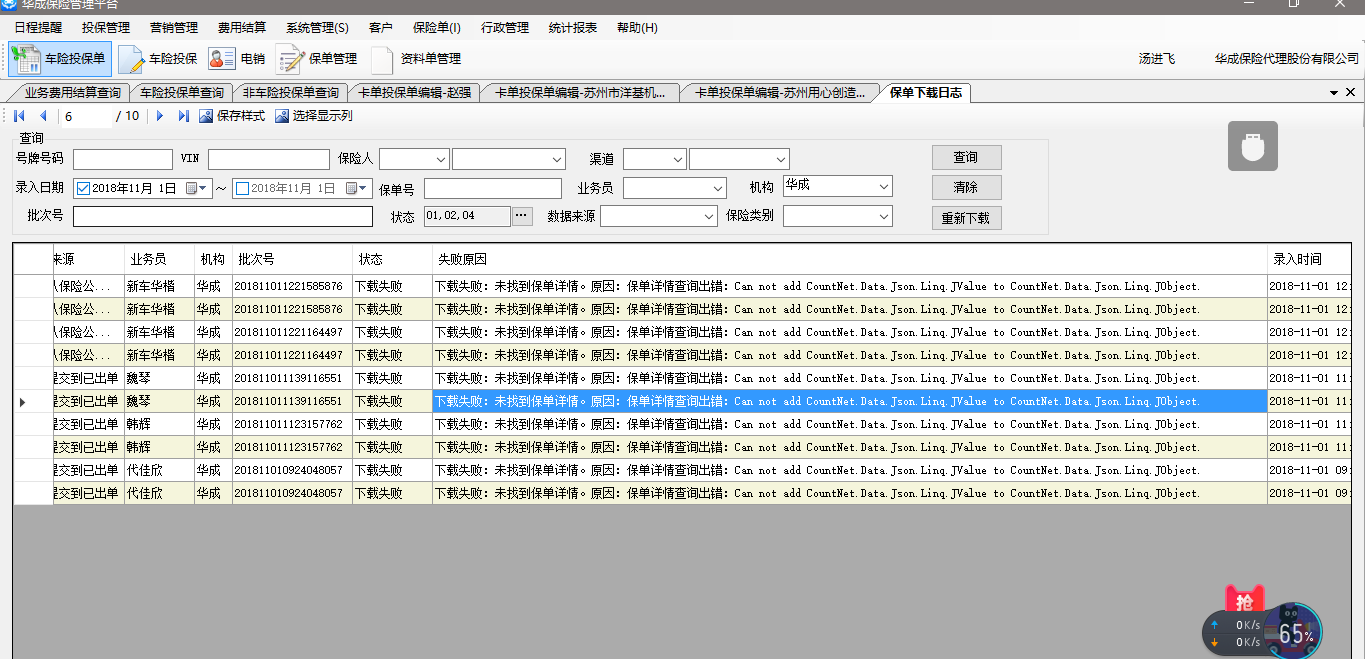Open 统计报表 menu
The width and height of the screenshot is (1365, 659).
tap(573, 28)
